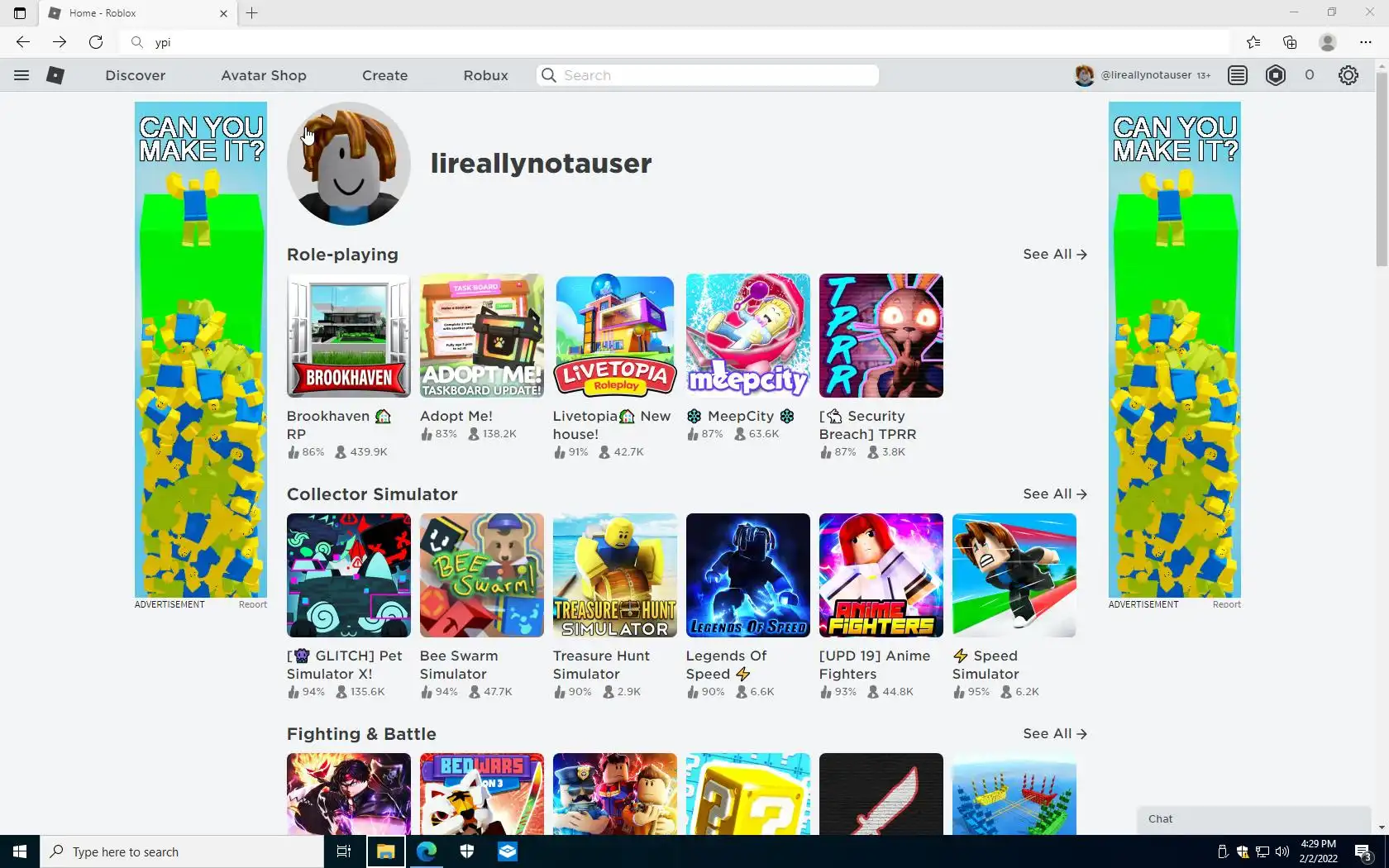Open the MeepCity game thumbnail

click(x=748, y=336)
